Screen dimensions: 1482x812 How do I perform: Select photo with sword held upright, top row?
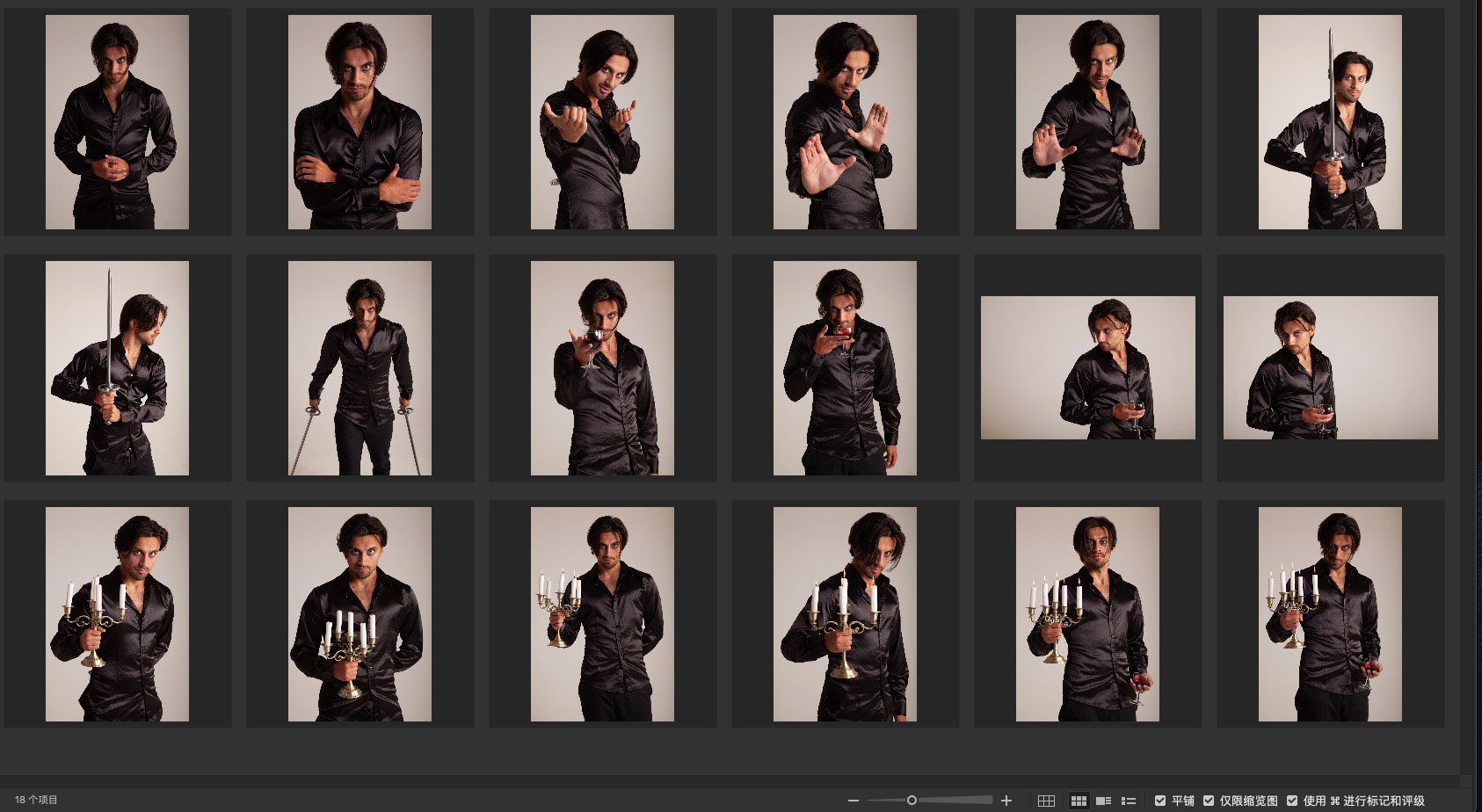(x=1330, y=122)
